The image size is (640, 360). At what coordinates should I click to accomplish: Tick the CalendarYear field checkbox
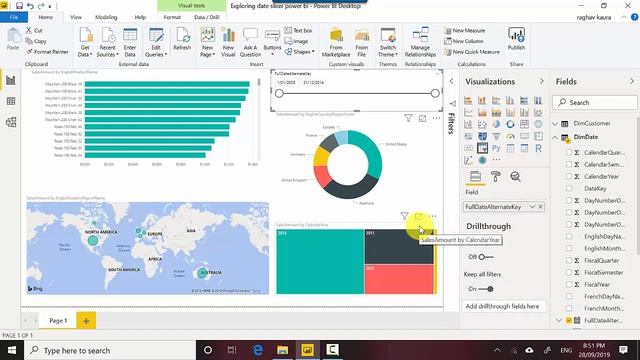(569, 176)
